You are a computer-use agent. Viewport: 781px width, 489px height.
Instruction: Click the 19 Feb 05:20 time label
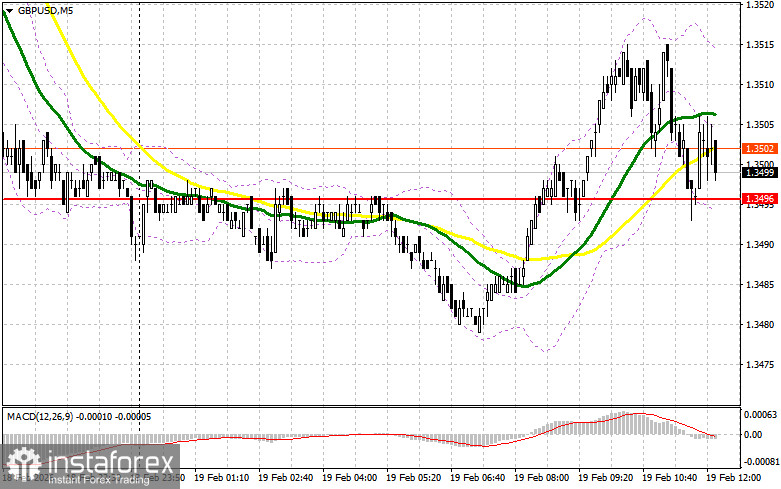point(413,478)
